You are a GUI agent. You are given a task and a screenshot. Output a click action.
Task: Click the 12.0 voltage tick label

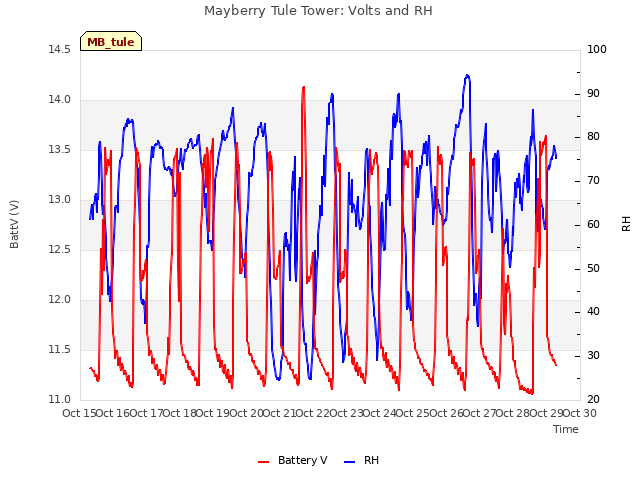pos(60,300)
